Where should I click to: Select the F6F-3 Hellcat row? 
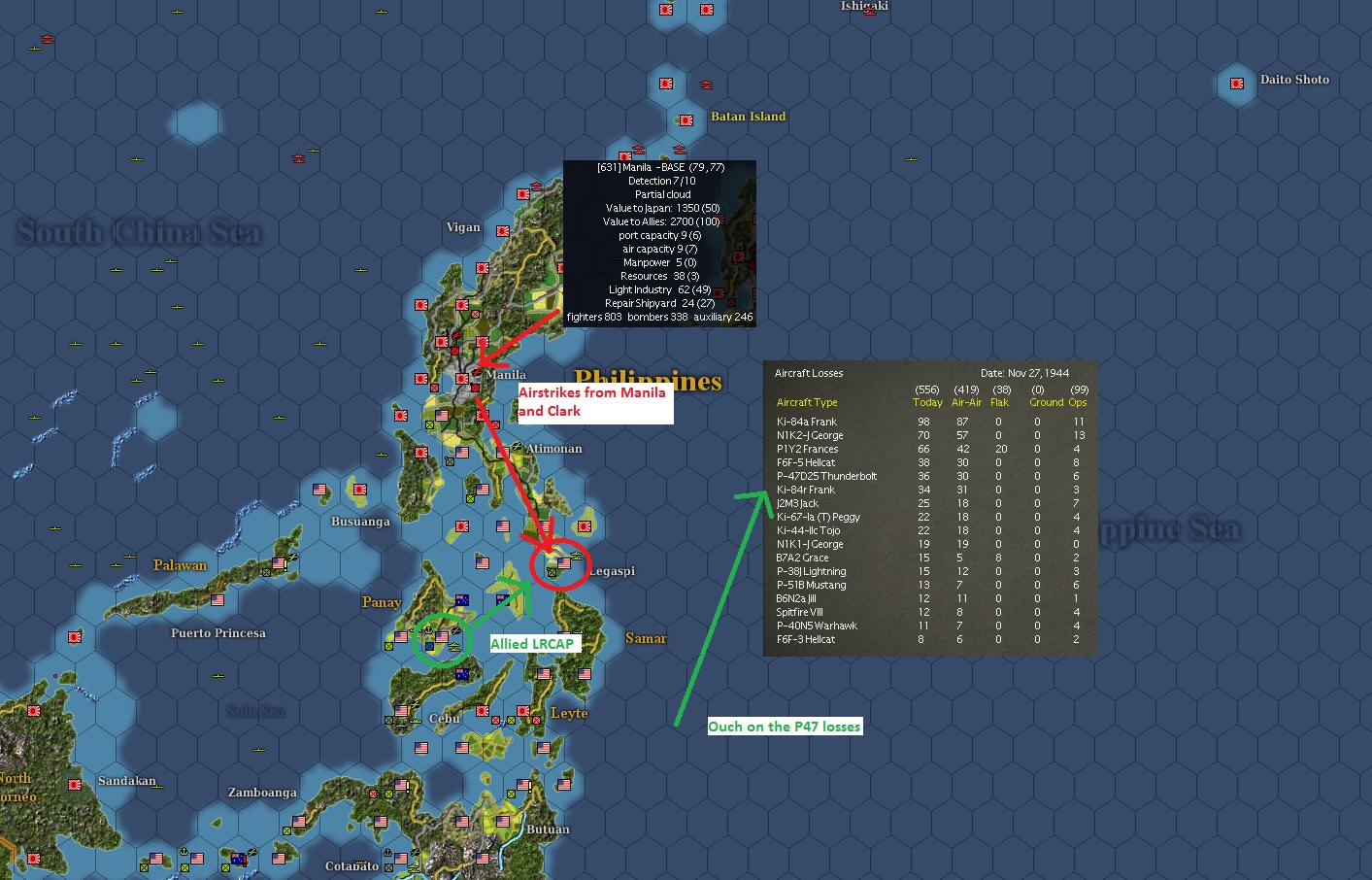tap(930, 639)
